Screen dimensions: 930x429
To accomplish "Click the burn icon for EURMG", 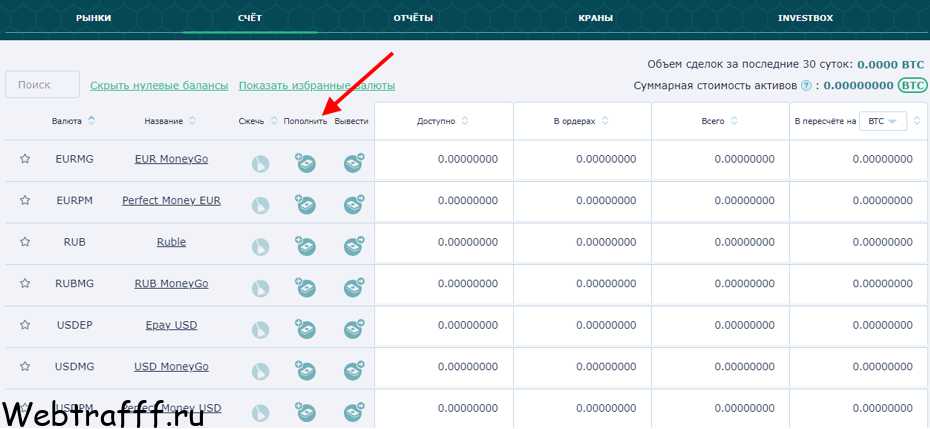I will pos(260,164).
